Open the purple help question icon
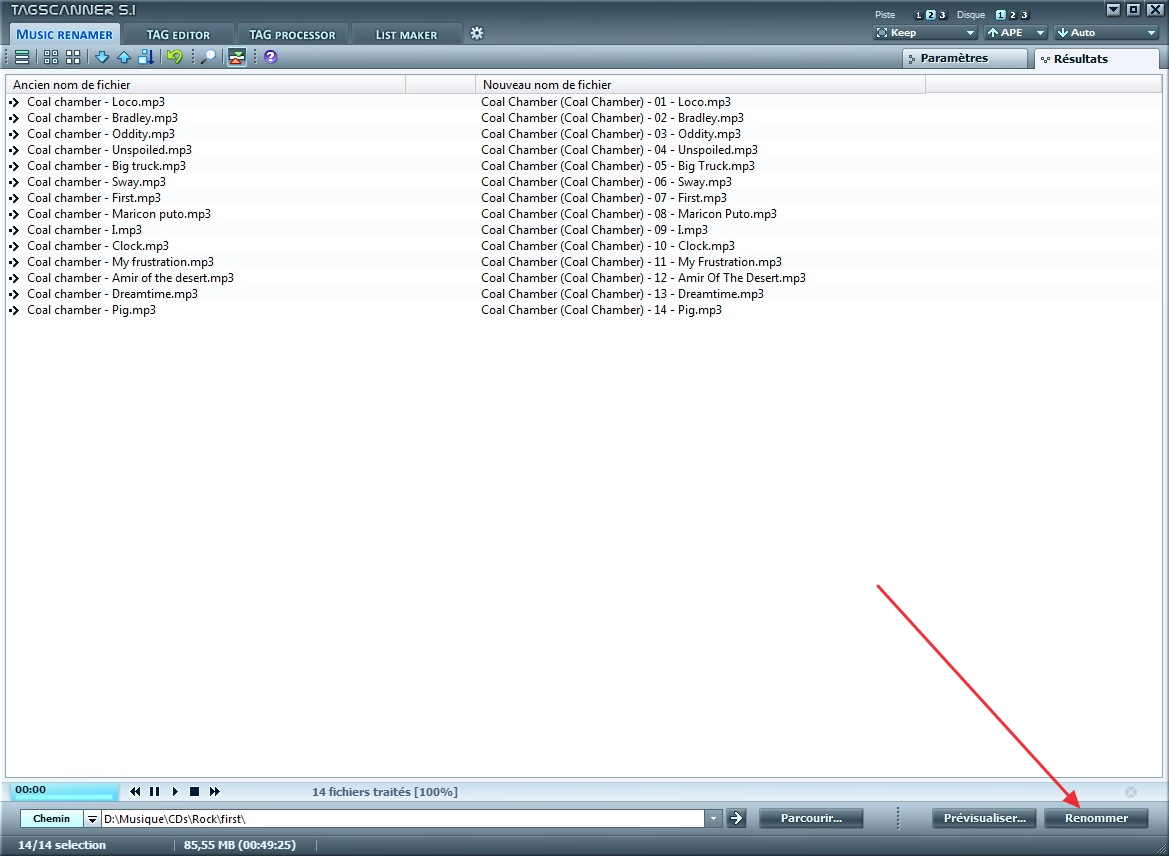The height and width of the screenshot is (856, 1169). pyautogui.click(x=271, y=57)
